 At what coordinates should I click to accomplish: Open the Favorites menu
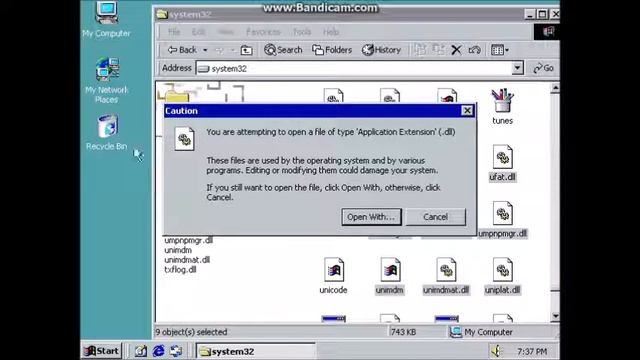[x=263, y=32]
